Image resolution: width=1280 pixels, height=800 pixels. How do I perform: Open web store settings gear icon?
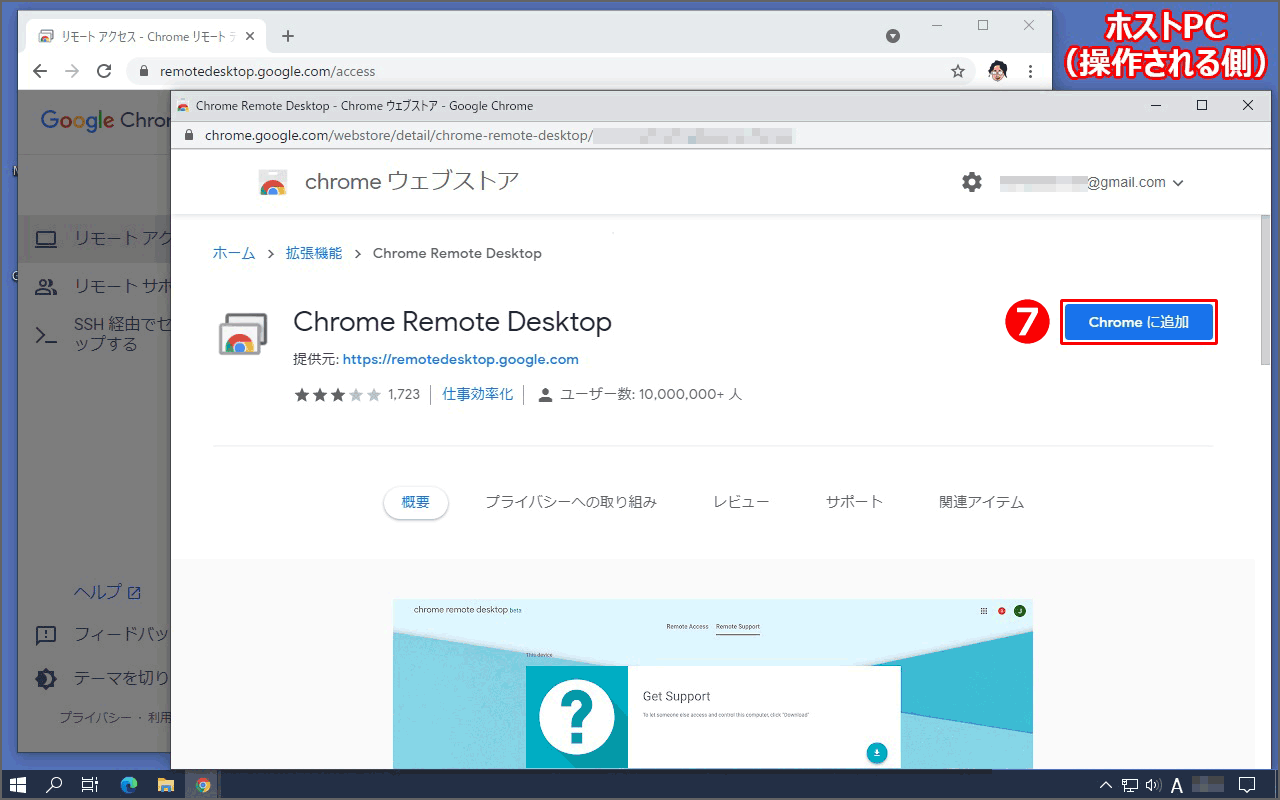[972, 182]
